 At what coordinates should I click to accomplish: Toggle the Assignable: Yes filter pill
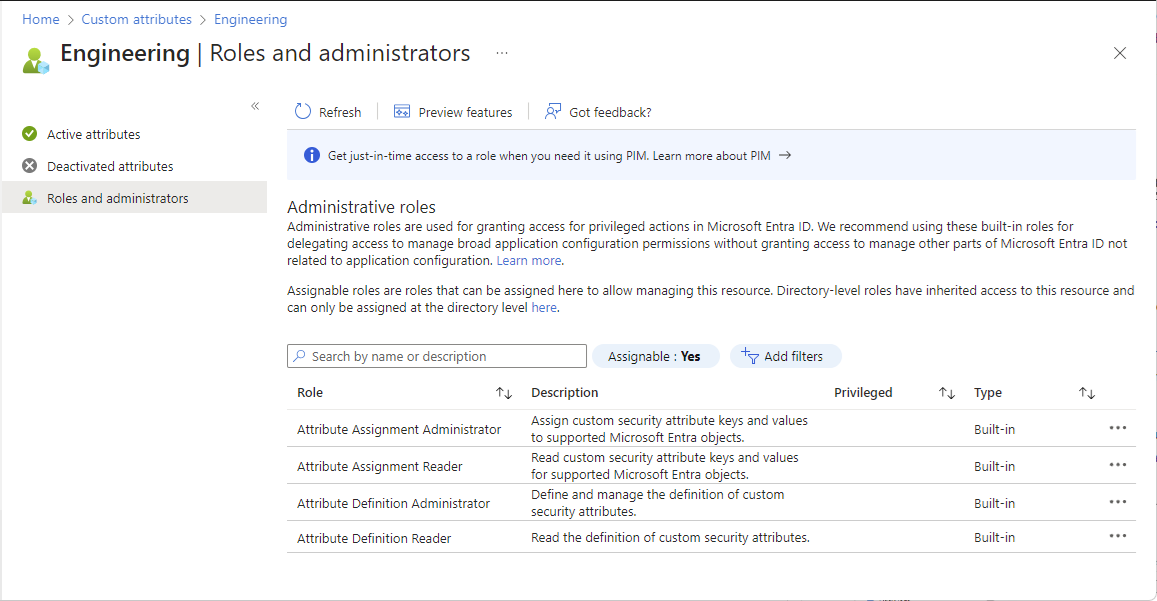tap(656, 356)
